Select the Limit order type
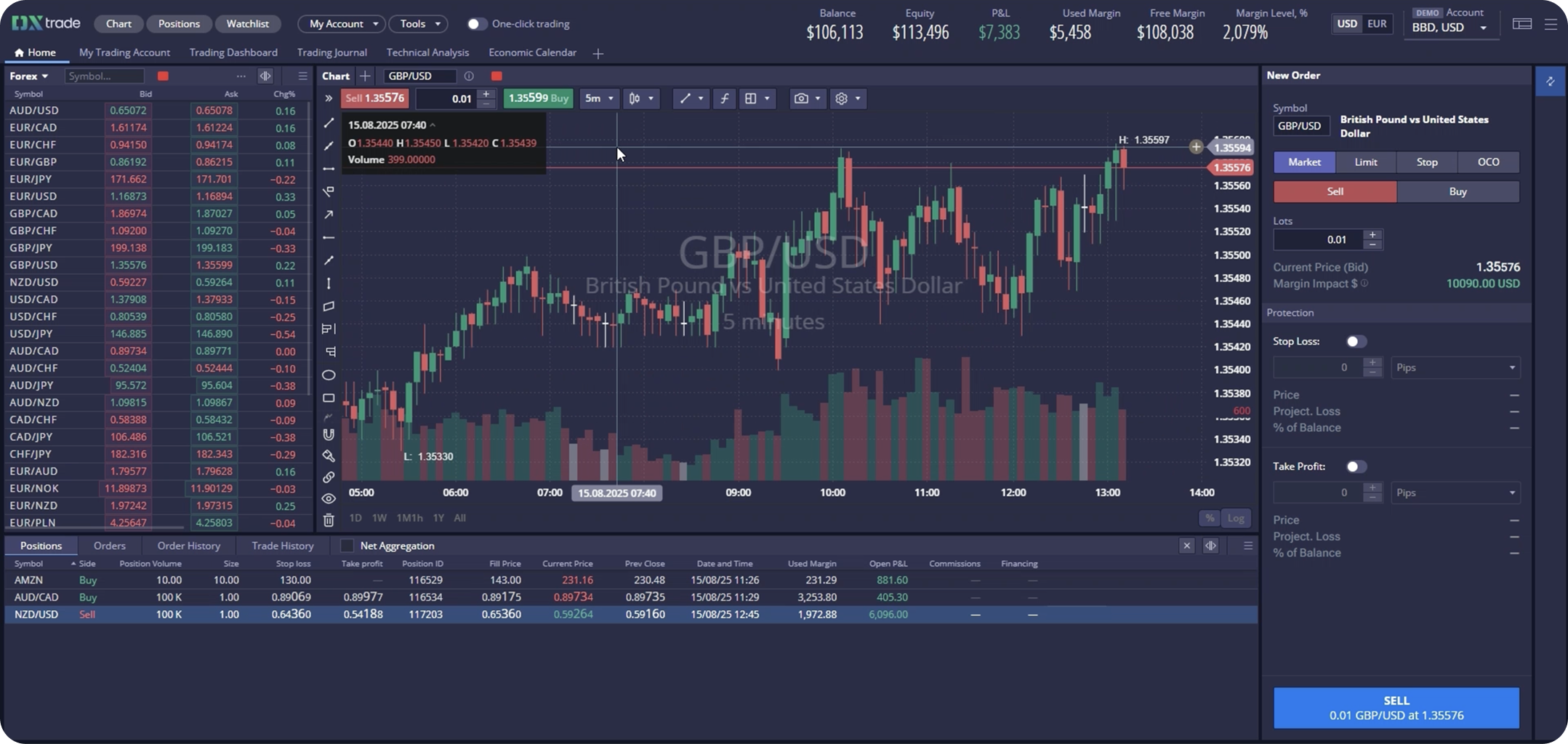 click(x=1365, y=162)
